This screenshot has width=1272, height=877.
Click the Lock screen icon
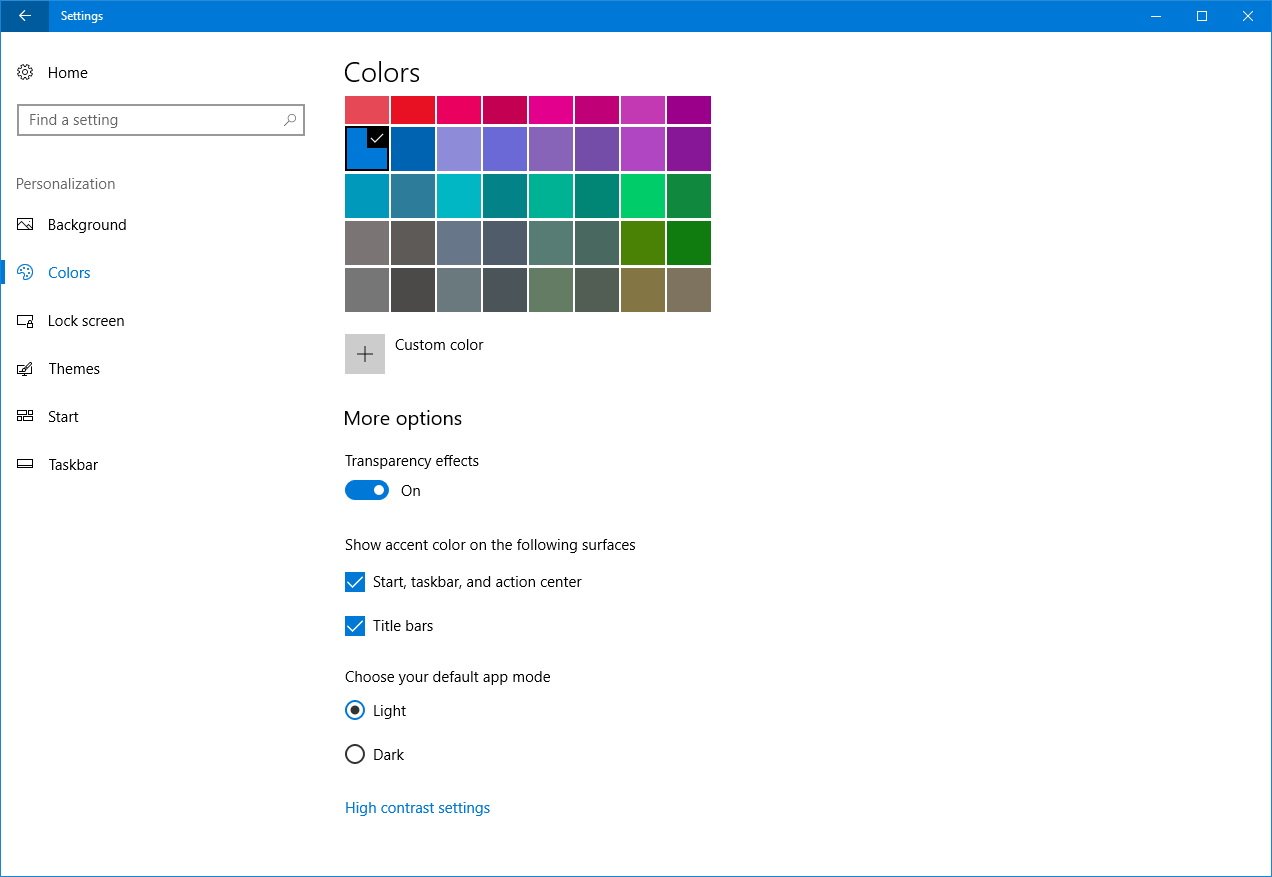[x=26, y=321]
